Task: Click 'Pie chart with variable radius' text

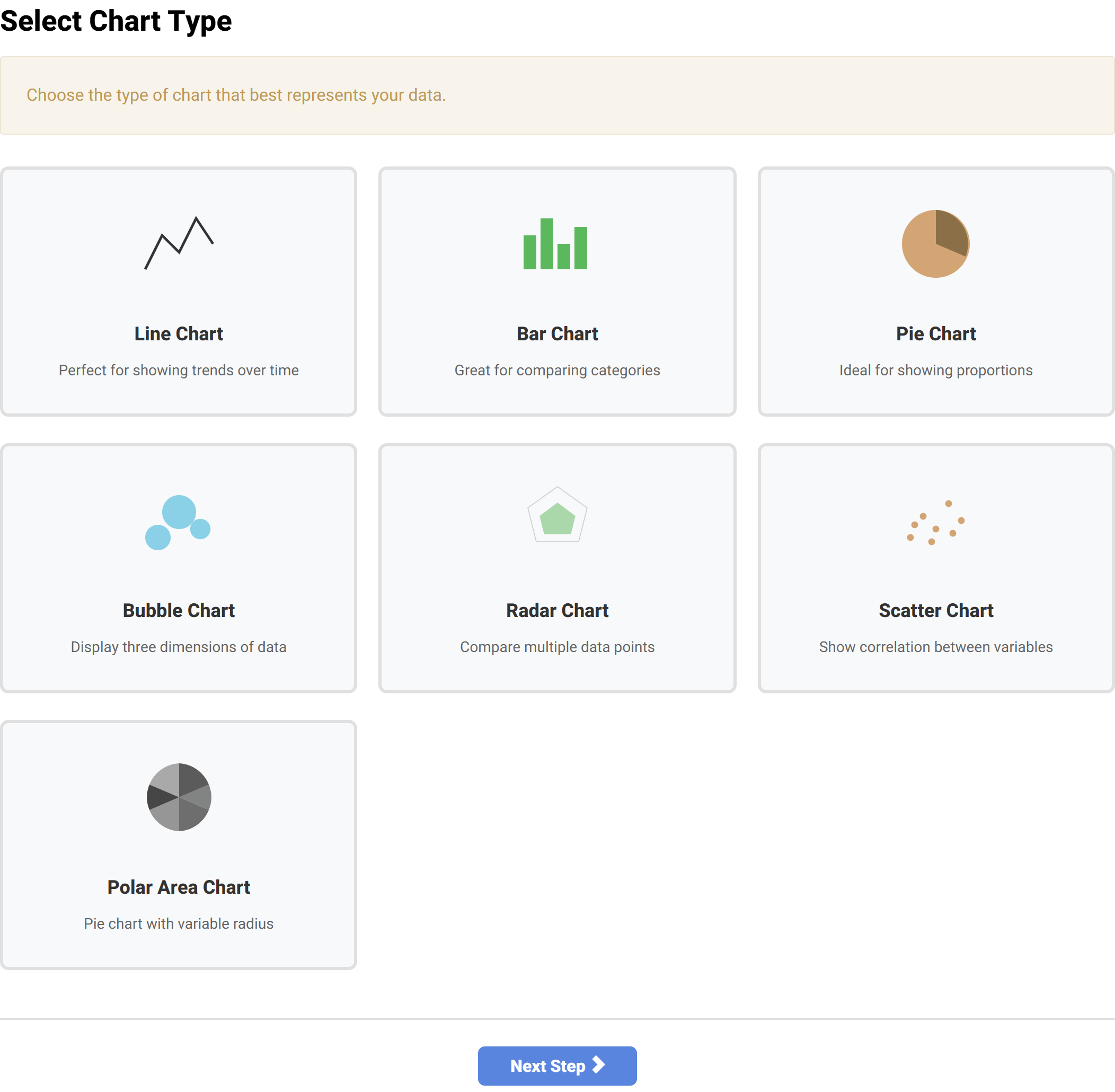Action: [179, 923]
